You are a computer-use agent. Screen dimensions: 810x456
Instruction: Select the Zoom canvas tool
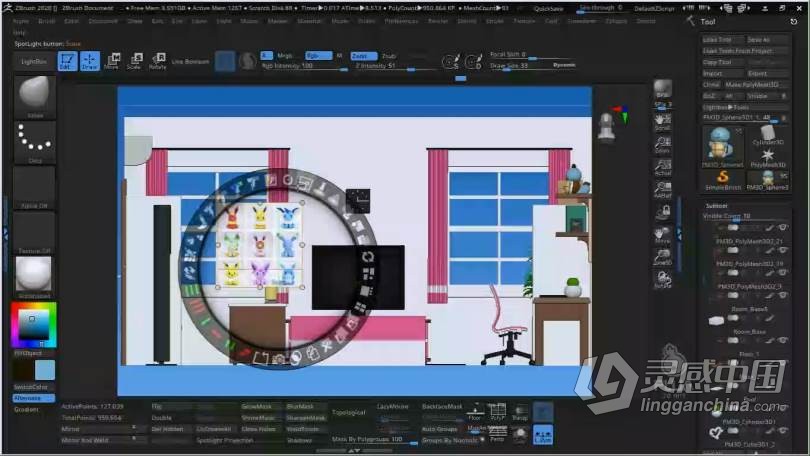[663, 145]
